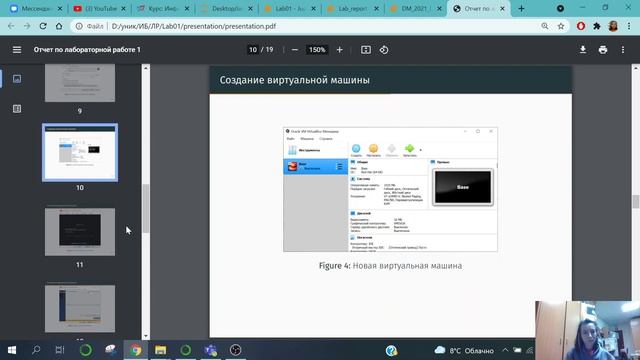Switch to the Lab_report tab

[x=353, y=9]
